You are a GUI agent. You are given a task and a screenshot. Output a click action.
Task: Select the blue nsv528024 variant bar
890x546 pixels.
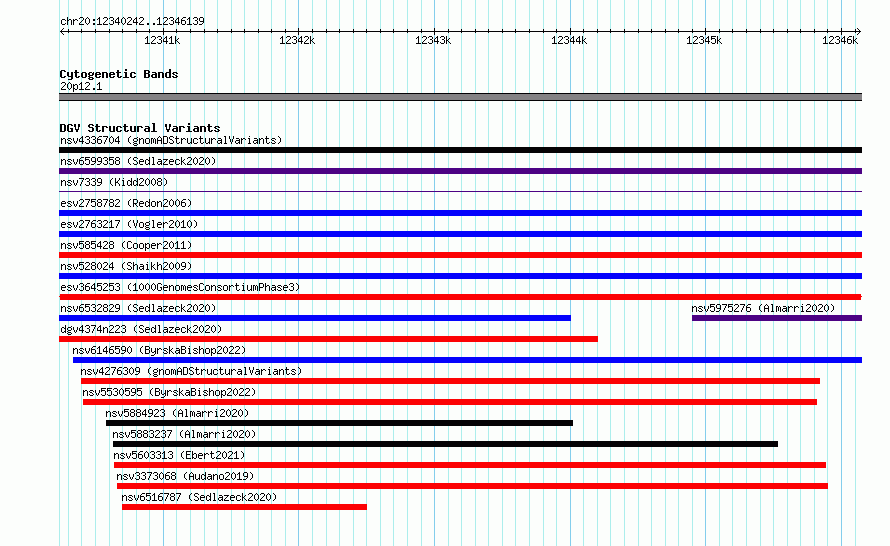pos(460,276)
